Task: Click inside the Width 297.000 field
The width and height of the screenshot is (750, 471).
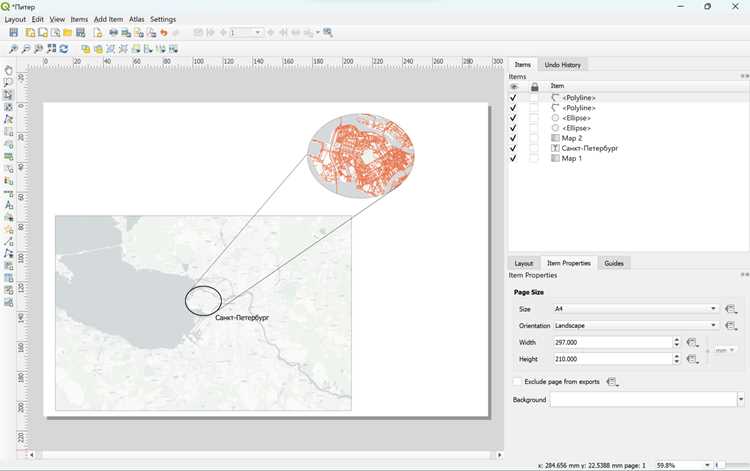Action: 613,342
